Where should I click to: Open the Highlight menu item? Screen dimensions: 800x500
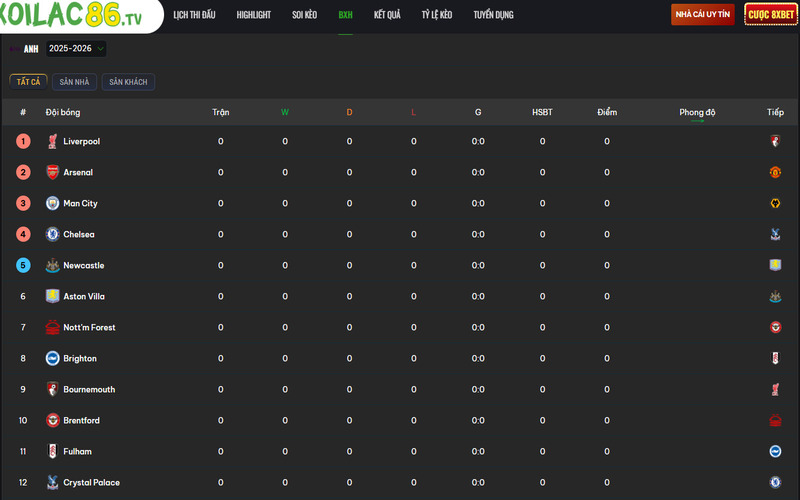(x=254, y=15)
